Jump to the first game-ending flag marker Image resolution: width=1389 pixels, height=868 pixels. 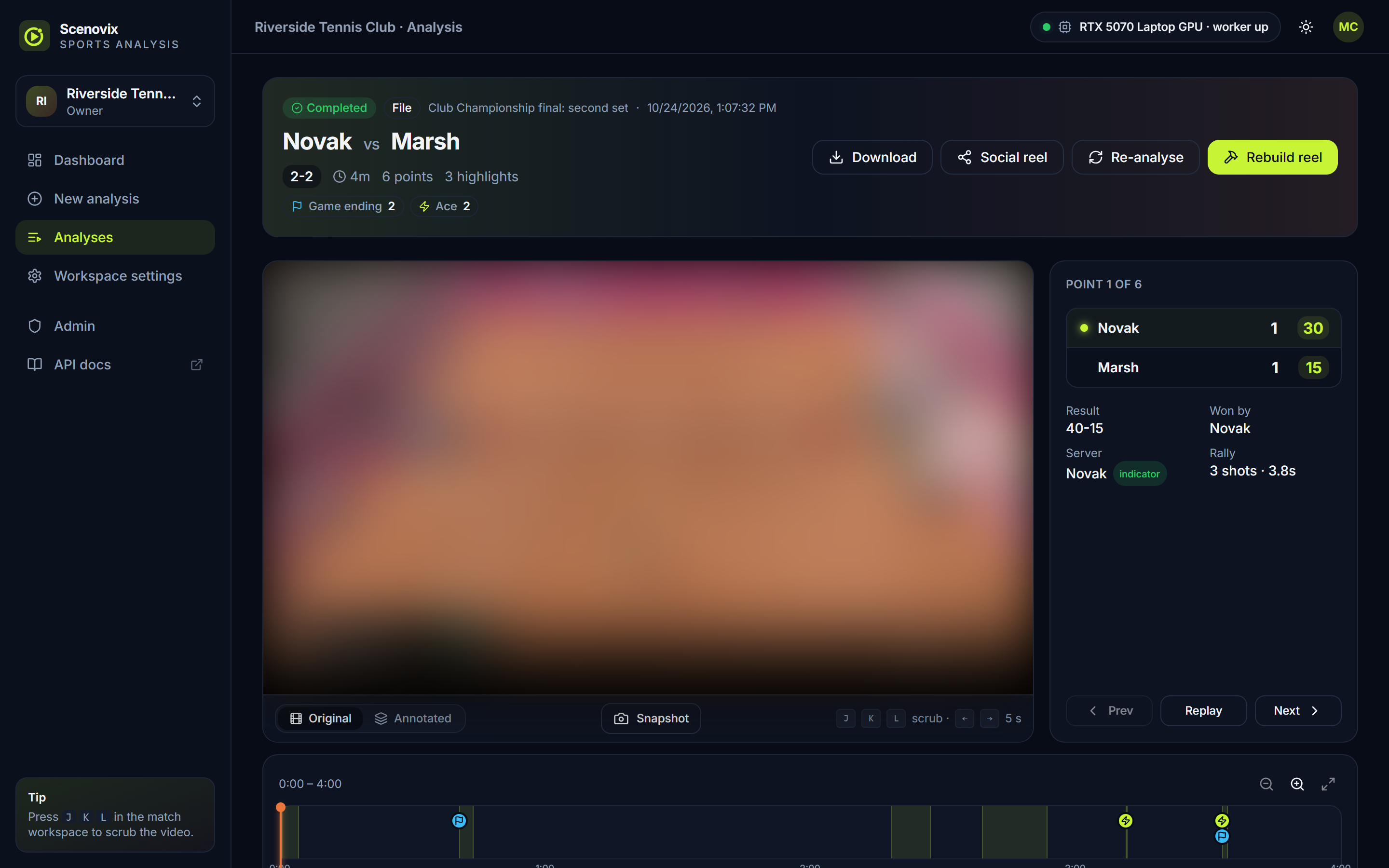click(459, 821)
